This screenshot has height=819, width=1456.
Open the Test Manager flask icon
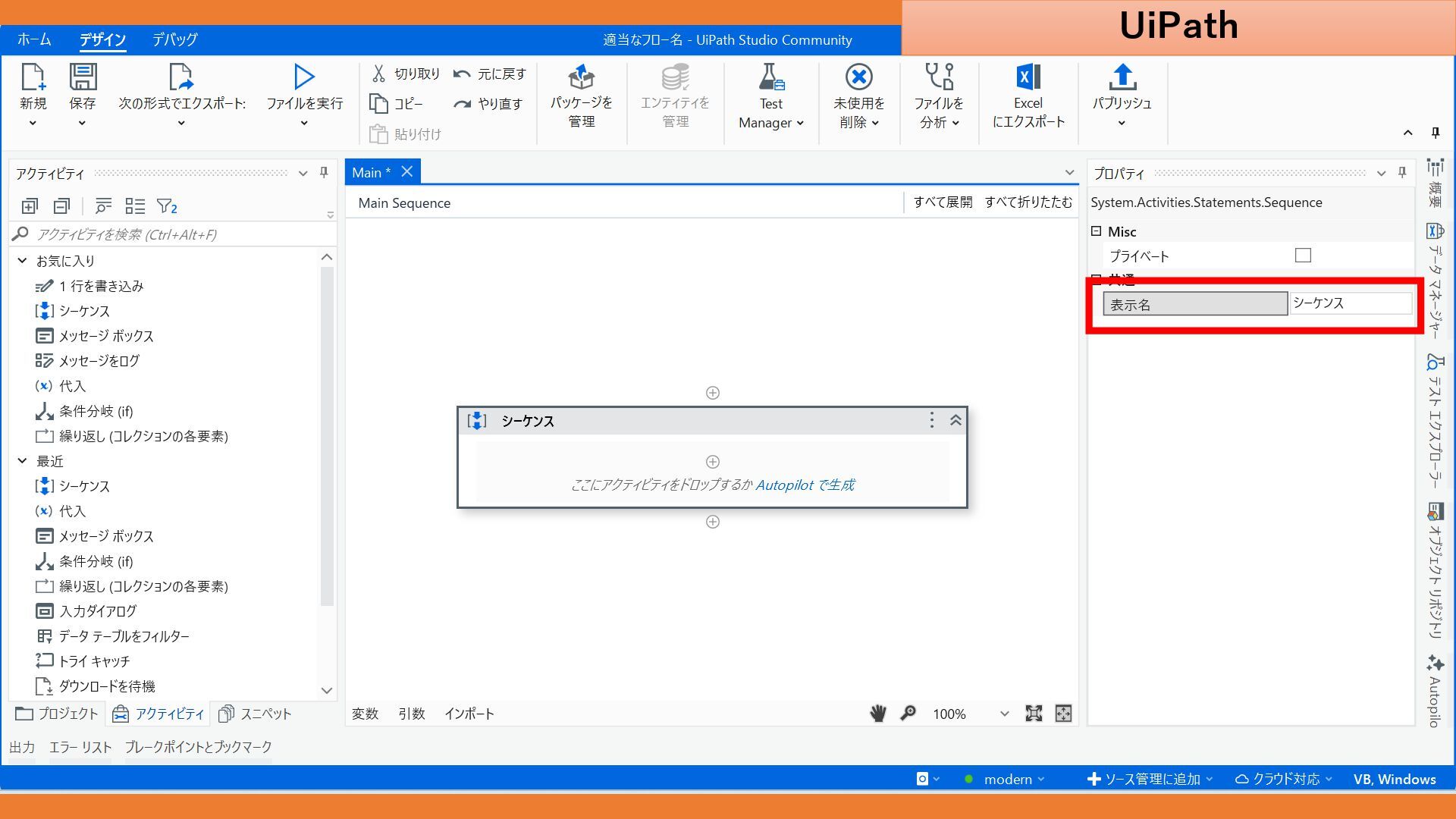pos(770,77)
